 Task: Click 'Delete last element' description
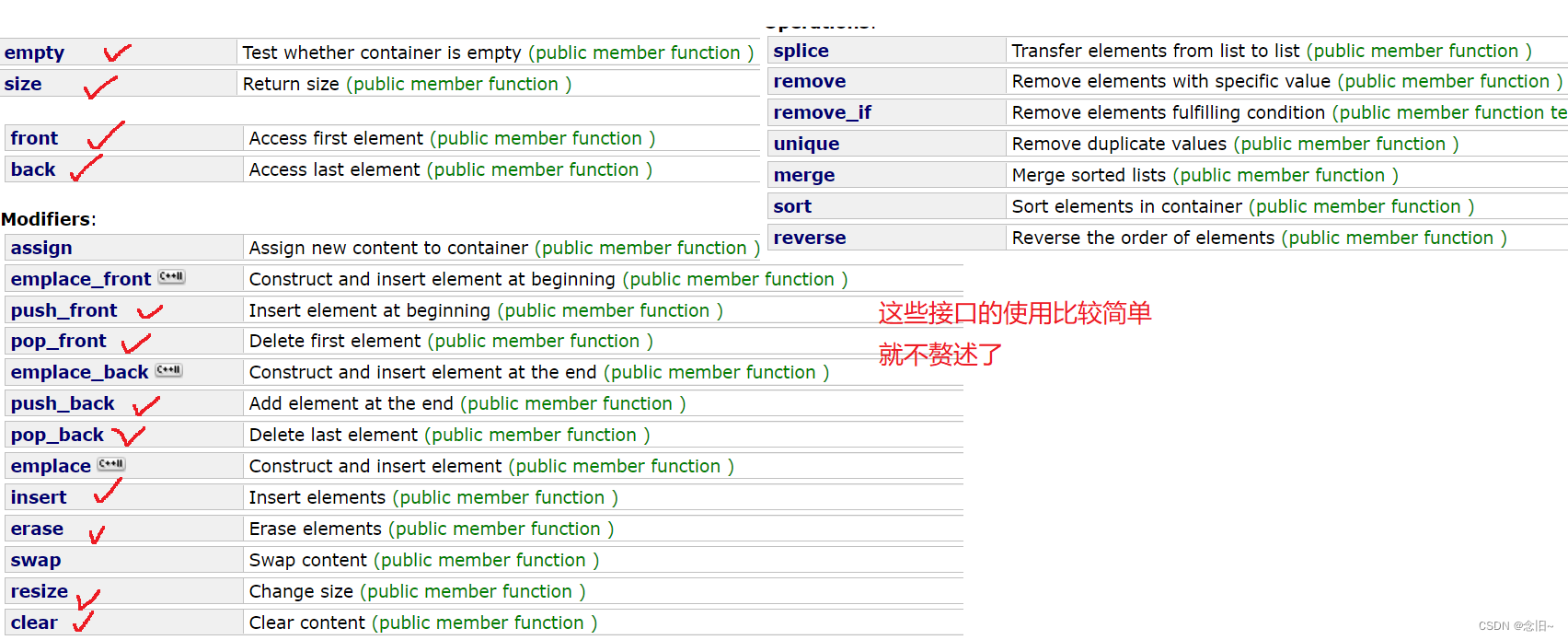(x=333, y=435)
